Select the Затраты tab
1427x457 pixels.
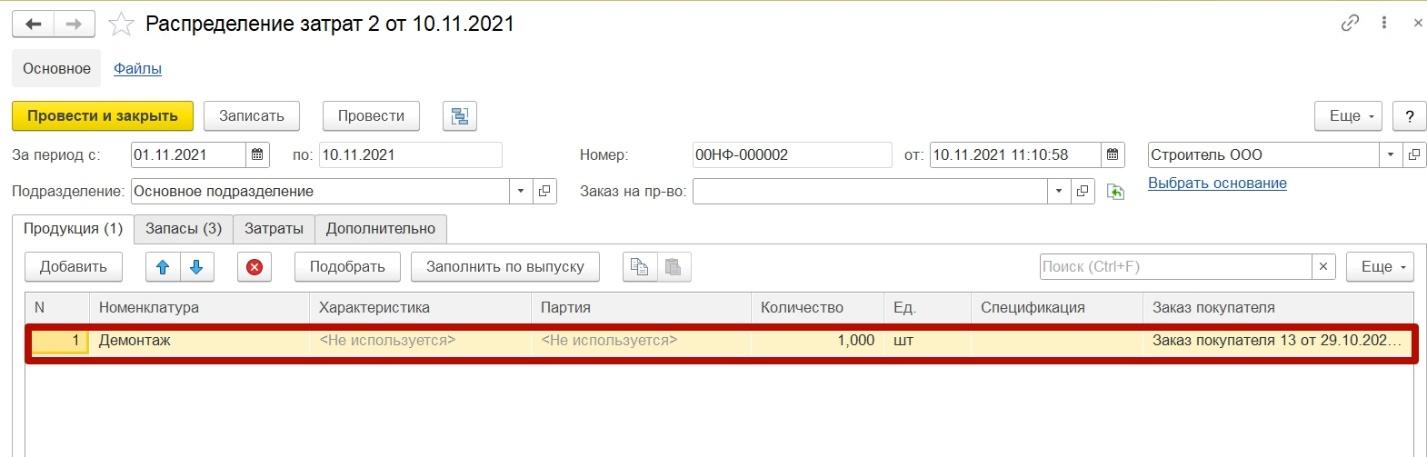[274, 228]
